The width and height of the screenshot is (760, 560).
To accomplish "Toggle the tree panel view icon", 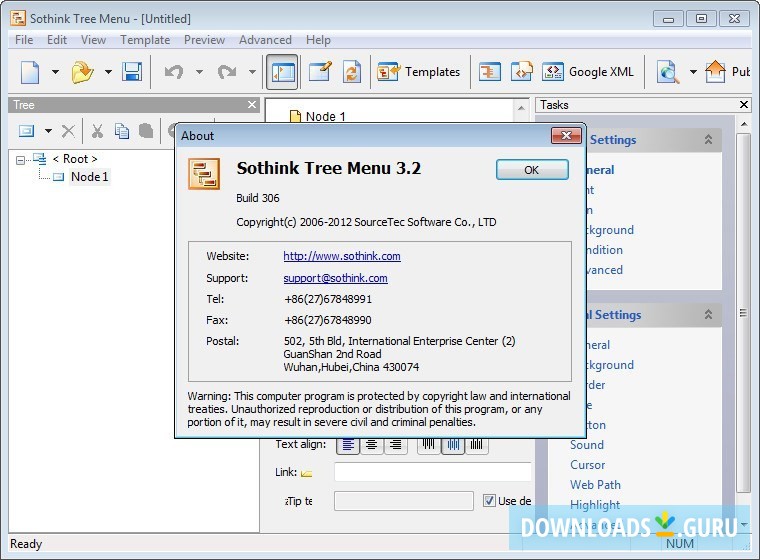I will (x=282, y=72).
